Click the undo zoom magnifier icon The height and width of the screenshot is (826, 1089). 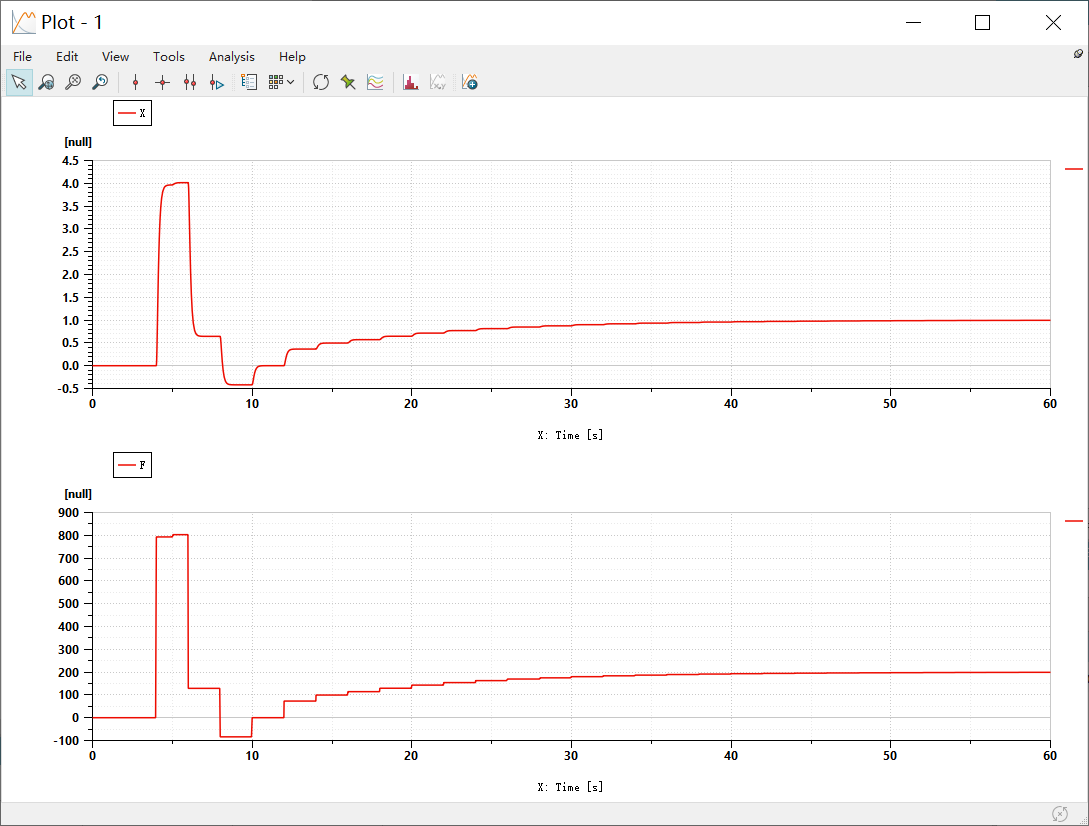click(100, 83)
